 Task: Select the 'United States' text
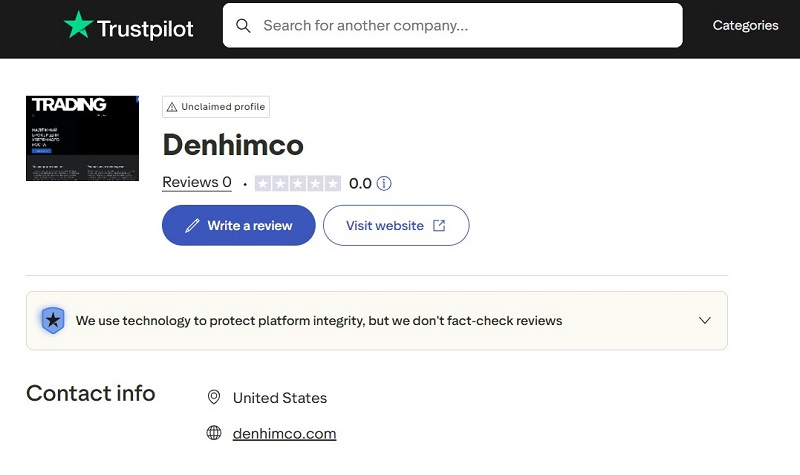(x=280, y=398)
